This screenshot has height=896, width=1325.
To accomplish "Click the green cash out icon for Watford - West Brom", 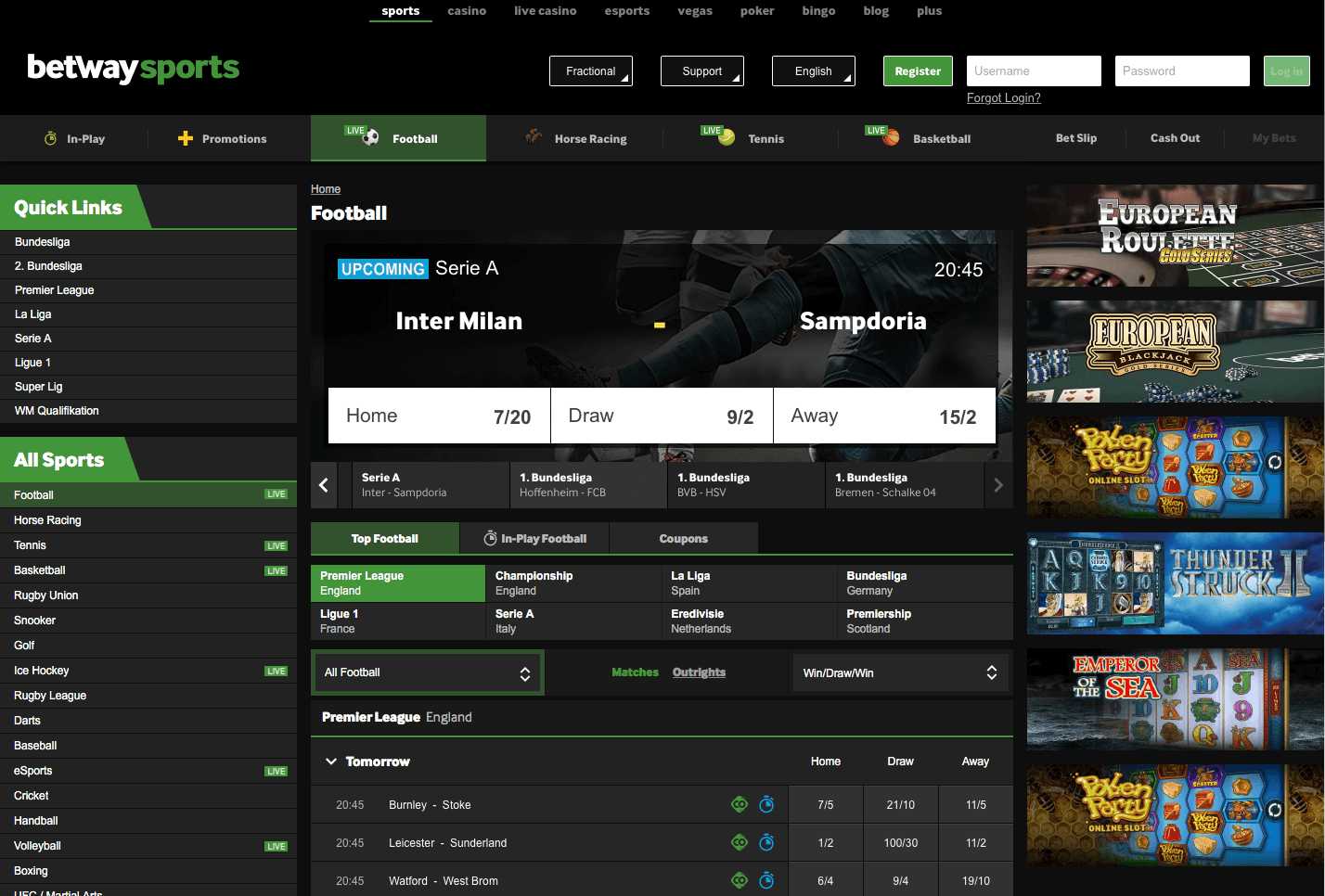I will (740, 880).
